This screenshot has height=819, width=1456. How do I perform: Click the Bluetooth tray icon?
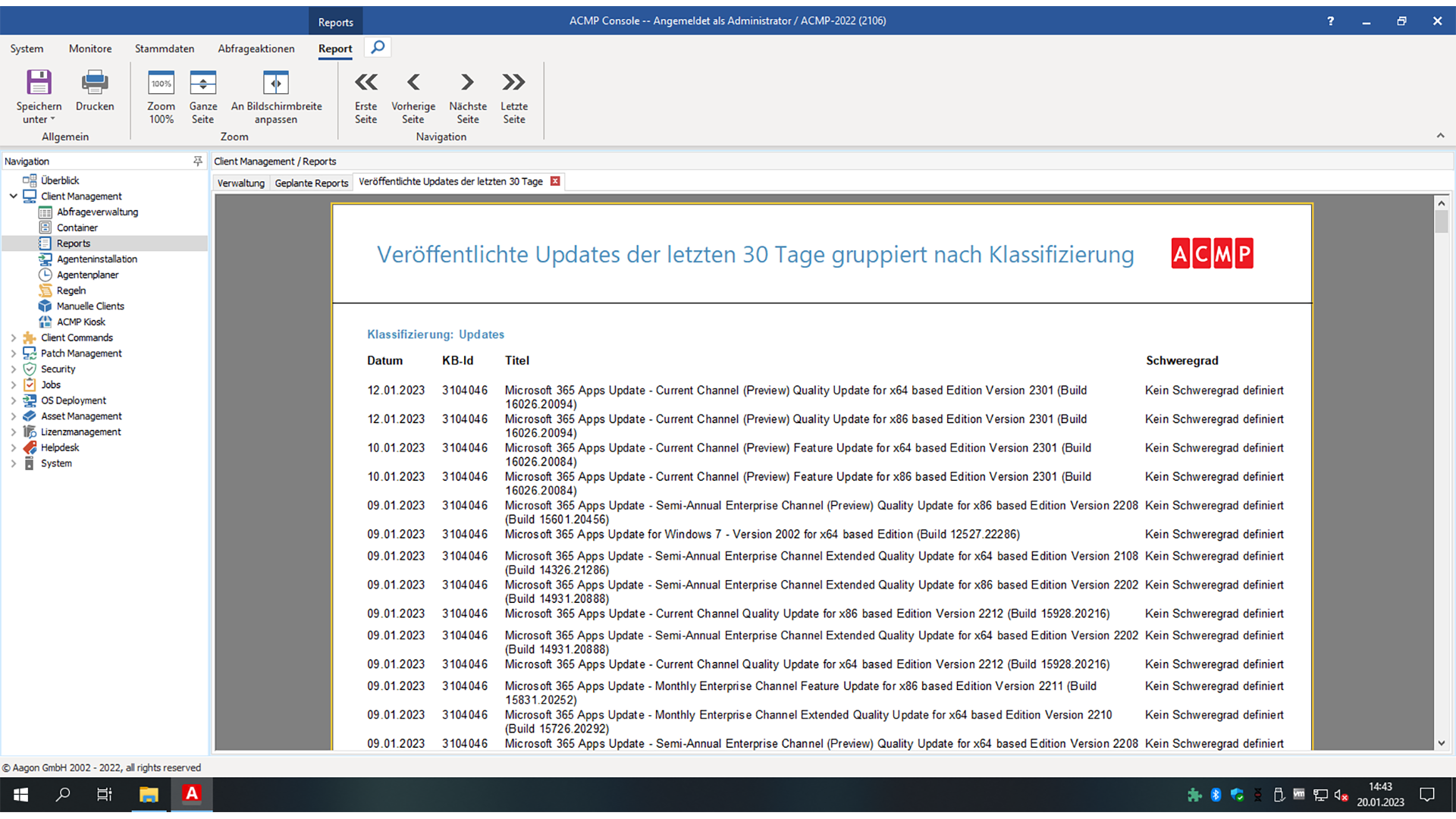pos(1216,794)
